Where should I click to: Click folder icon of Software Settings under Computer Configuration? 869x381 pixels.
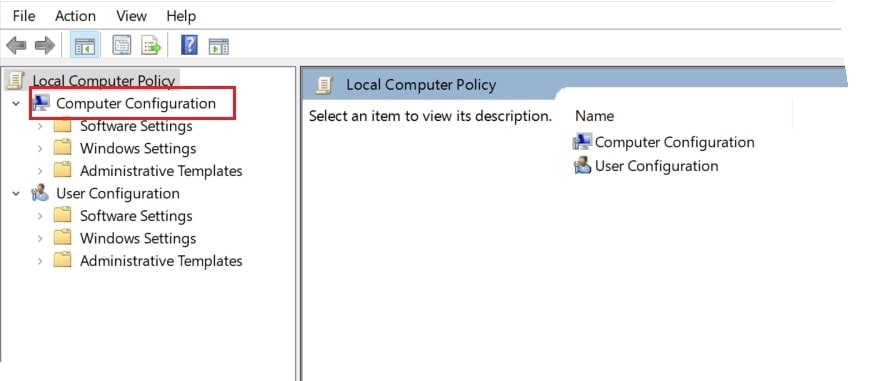(63, 126)
